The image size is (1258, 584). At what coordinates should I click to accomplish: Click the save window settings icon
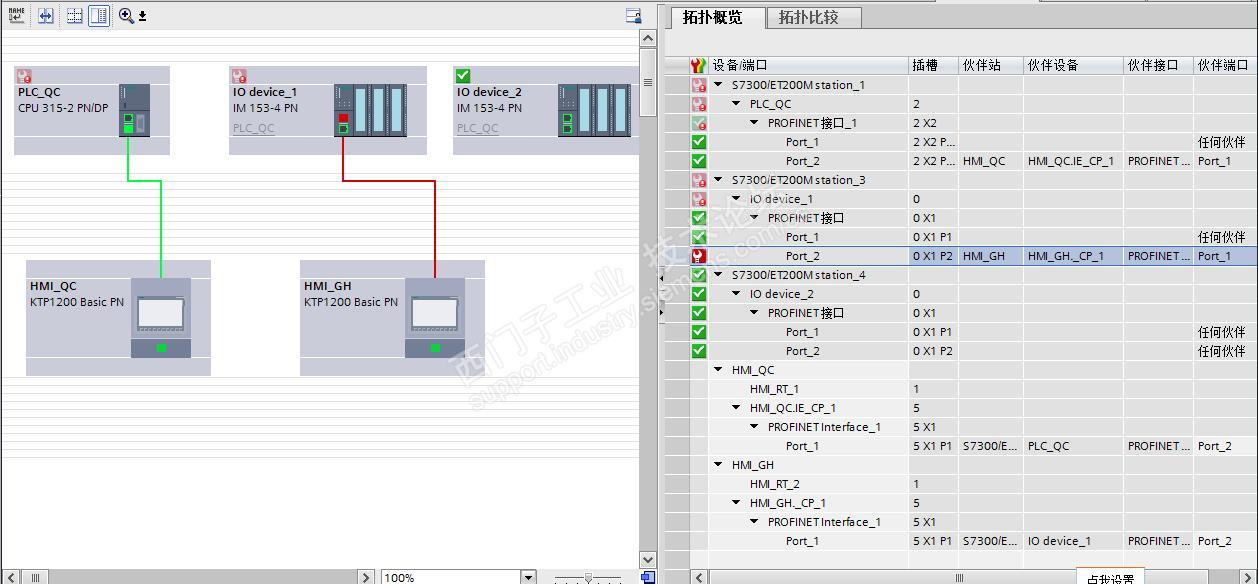tap(633, 16)
